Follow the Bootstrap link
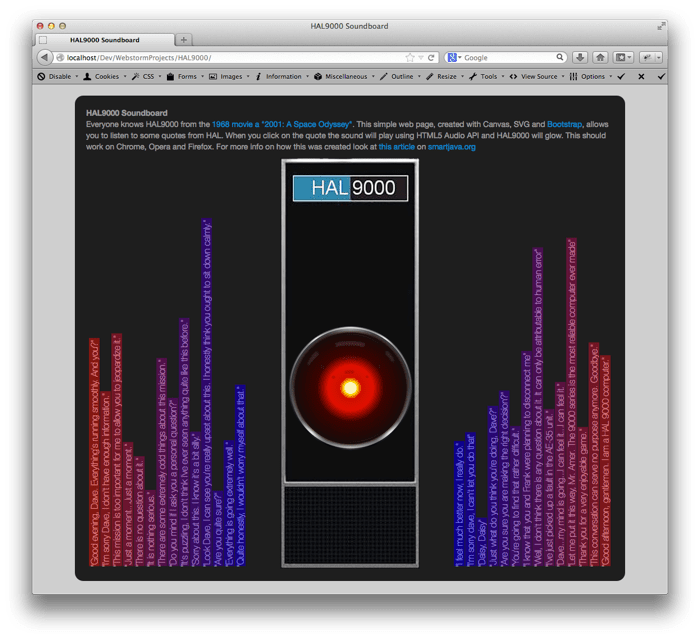 (x=564, y=124)
